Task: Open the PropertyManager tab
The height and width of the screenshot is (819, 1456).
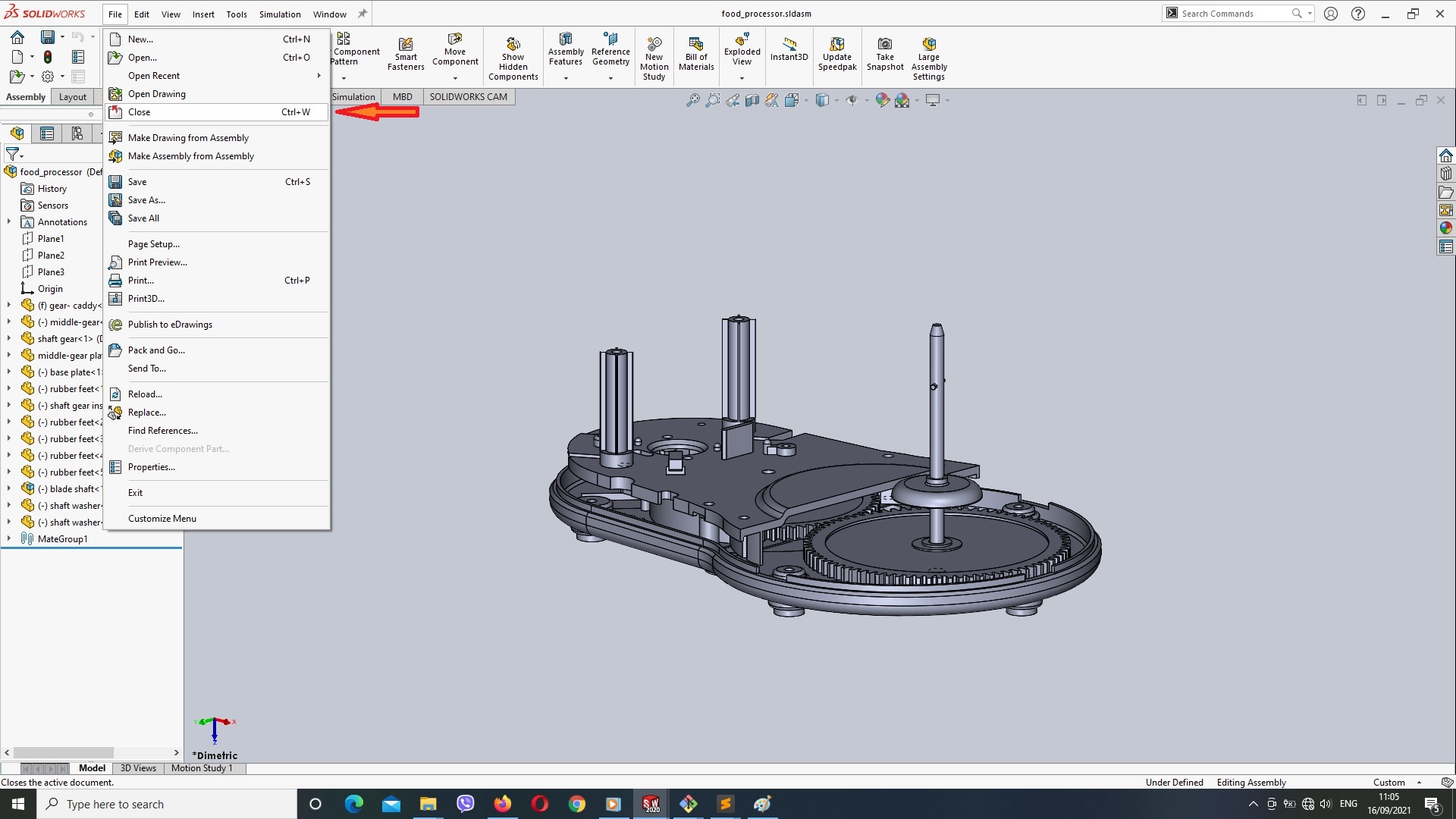Action: click(x=47, y=133)
